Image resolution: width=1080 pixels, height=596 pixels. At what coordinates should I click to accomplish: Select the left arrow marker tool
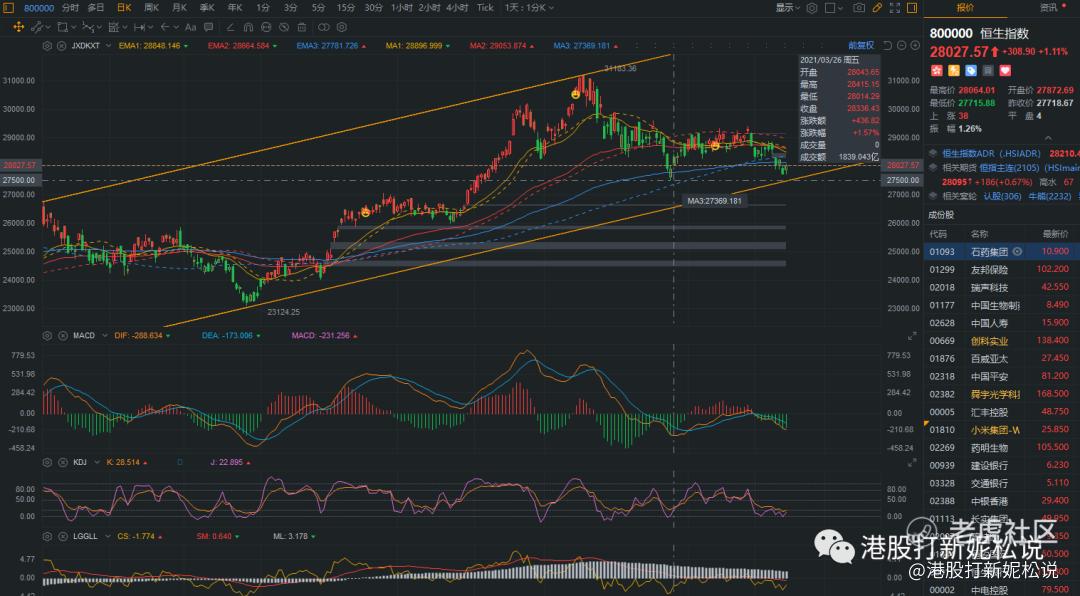[x=167, y=27]
